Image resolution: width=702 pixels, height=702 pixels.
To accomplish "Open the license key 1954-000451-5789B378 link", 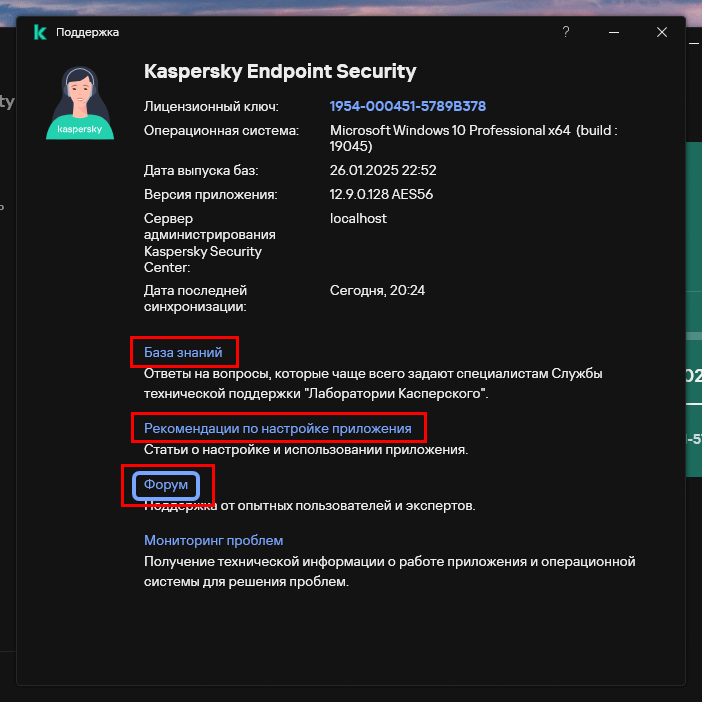I will pos(407,106).
